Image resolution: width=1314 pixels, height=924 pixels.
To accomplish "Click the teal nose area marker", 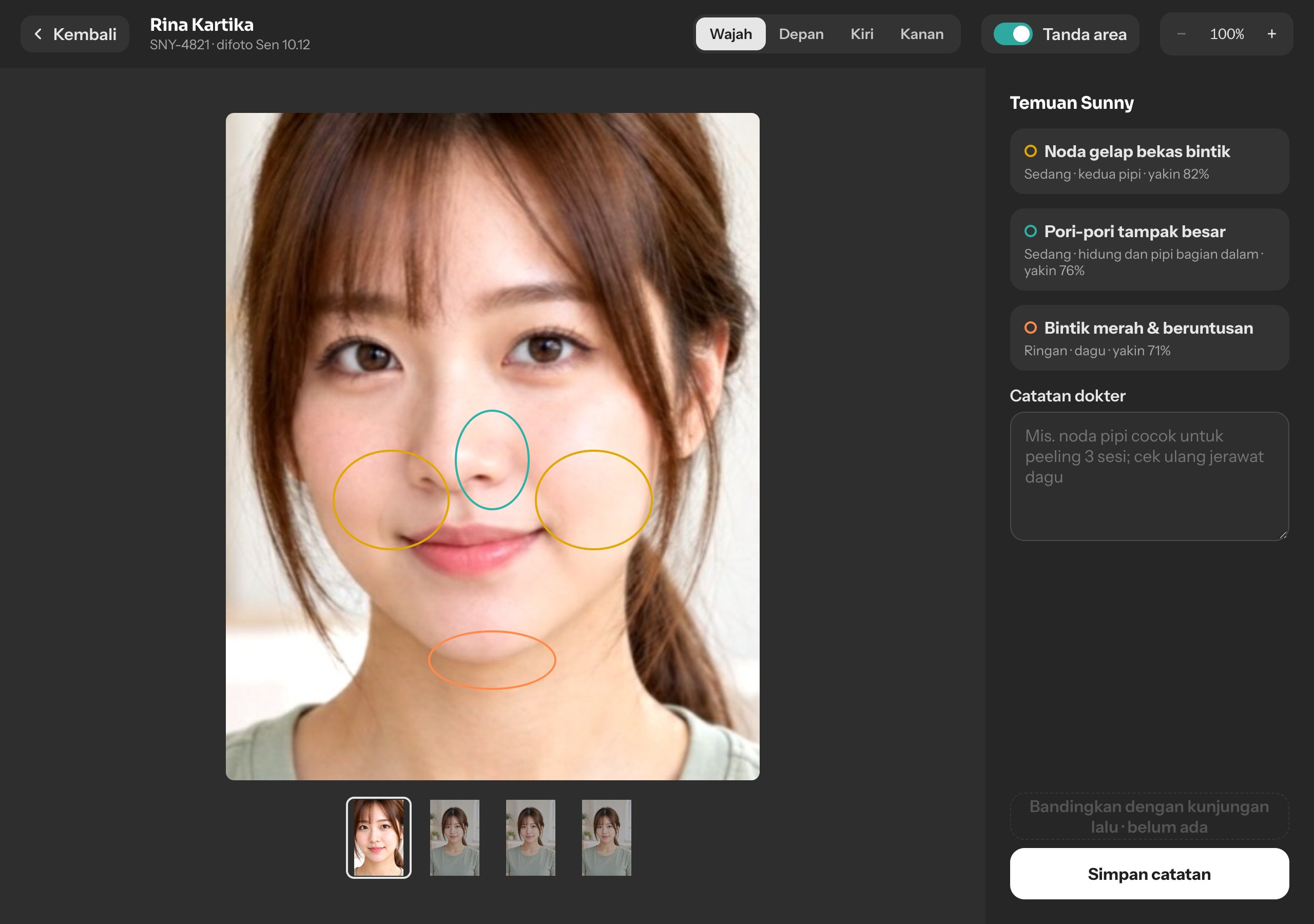I will point(492,460).
